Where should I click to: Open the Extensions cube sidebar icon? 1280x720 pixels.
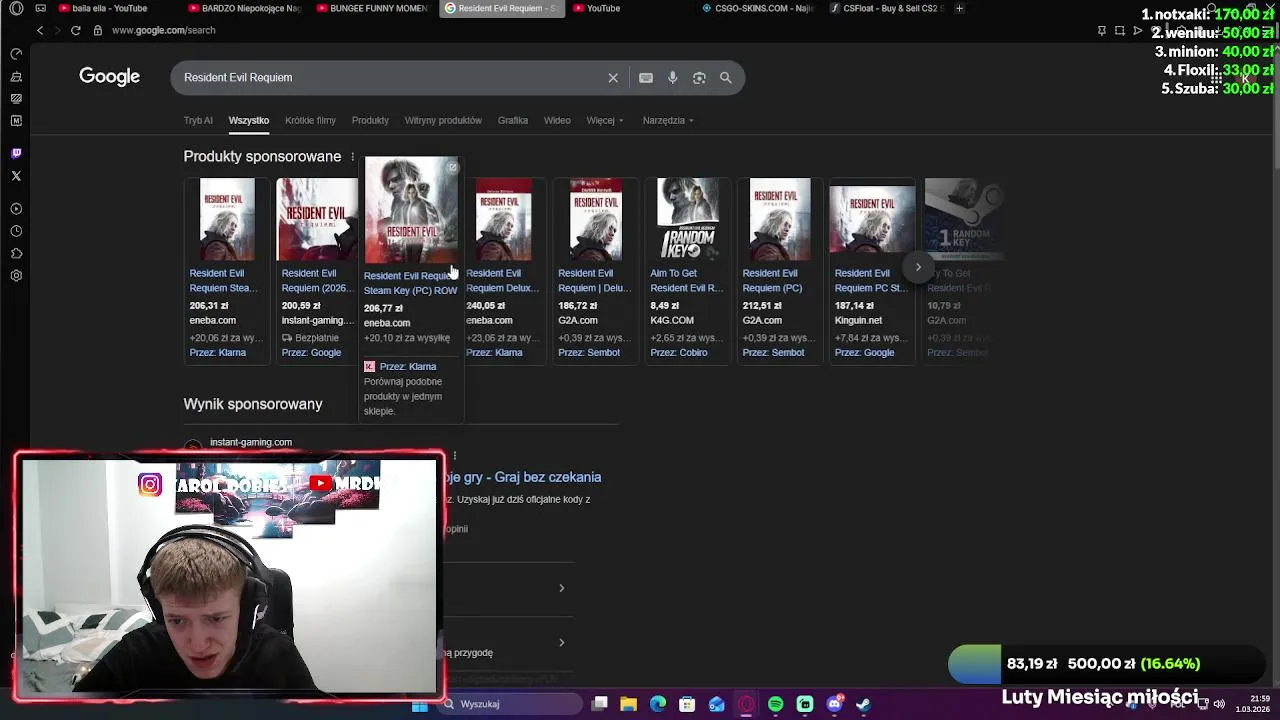coord(16,253)
